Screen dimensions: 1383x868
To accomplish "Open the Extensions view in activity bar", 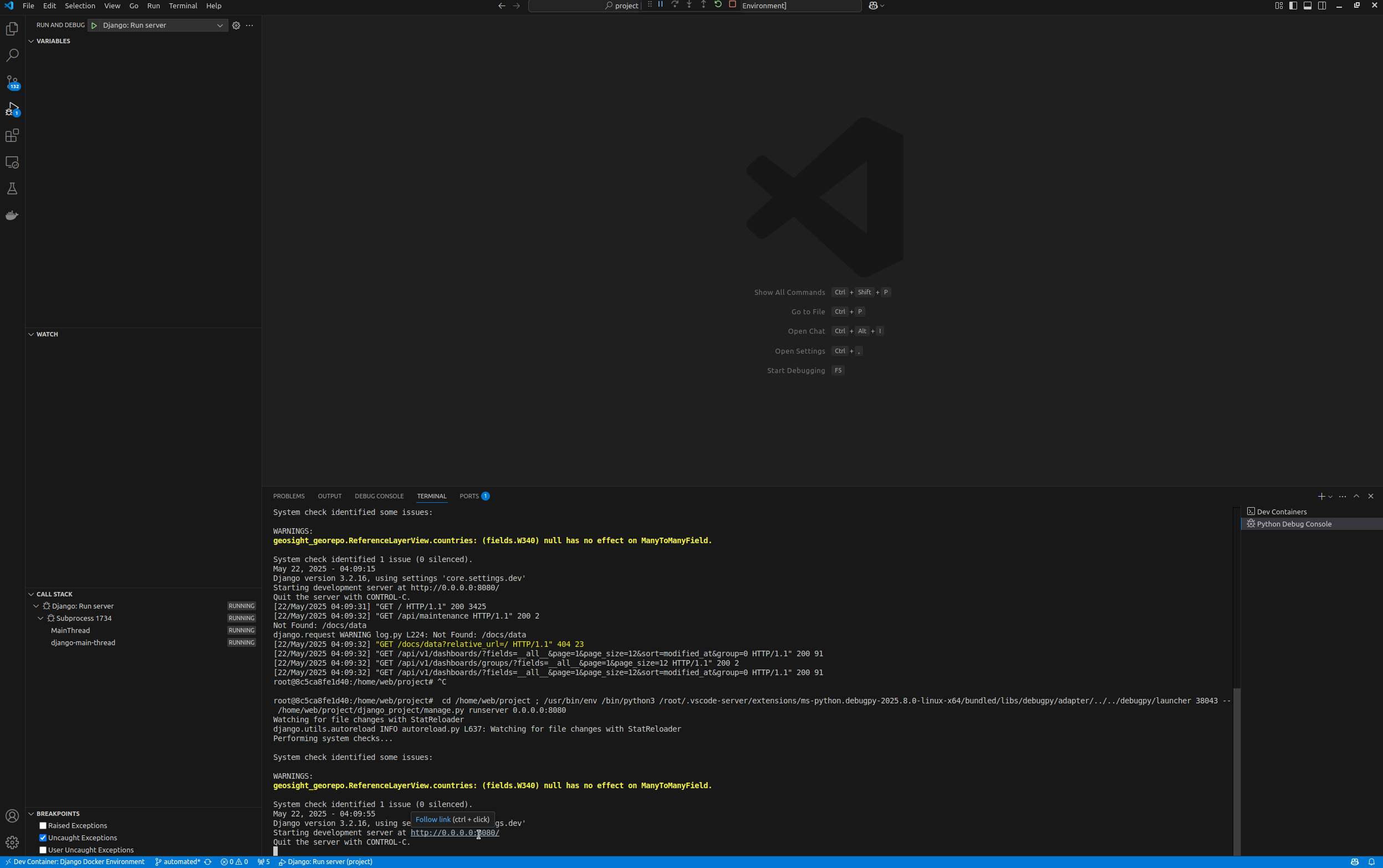I will click(x=12, y=135).
